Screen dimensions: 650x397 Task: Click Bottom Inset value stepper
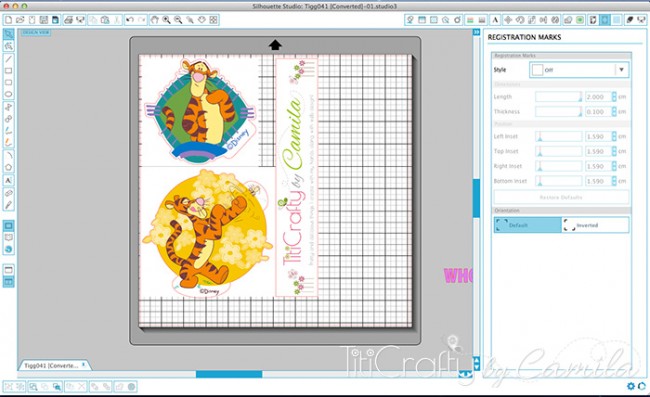614,181
